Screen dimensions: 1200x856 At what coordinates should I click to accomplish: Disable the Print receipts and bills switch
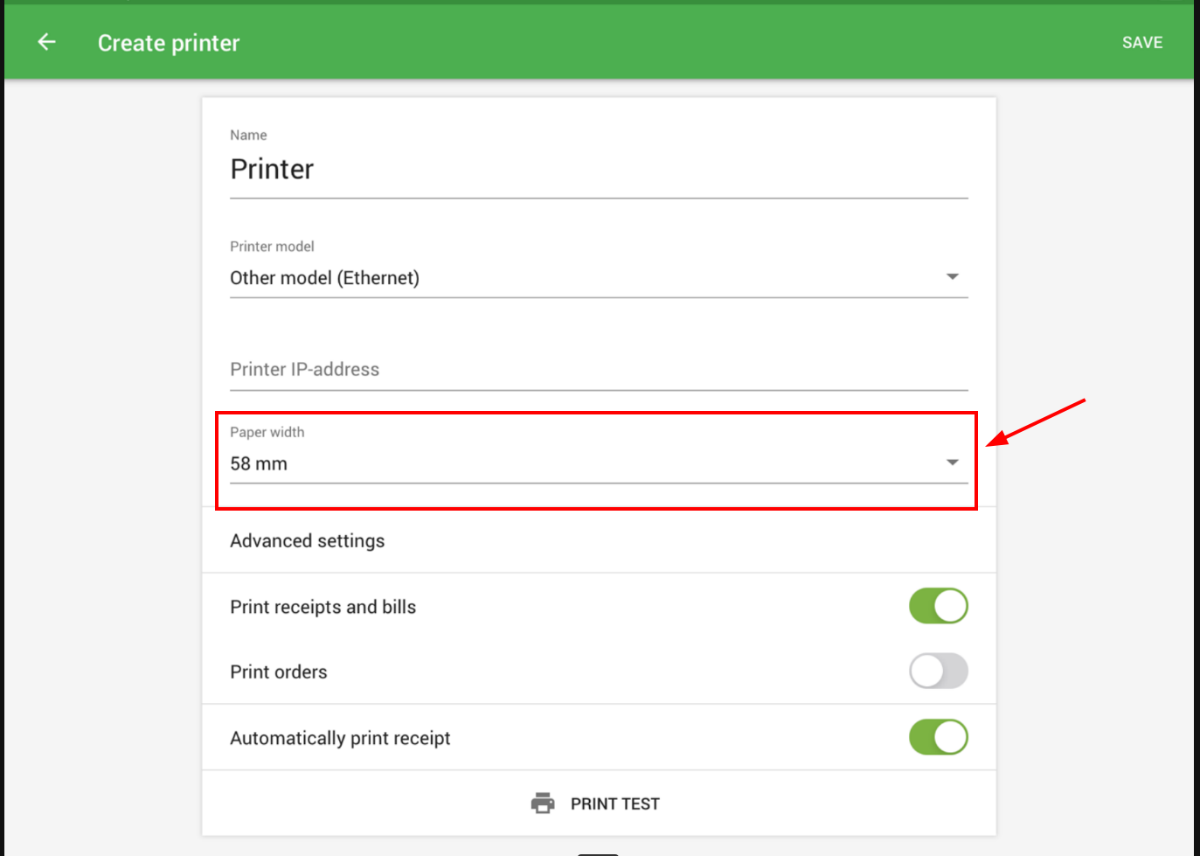click(938, 606)
